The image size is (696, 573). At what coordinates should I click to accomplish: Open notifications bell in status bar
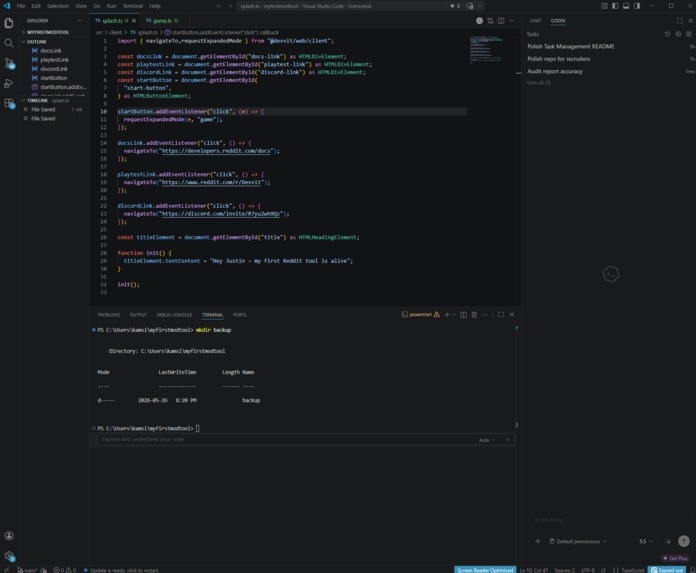pos(692,570)
